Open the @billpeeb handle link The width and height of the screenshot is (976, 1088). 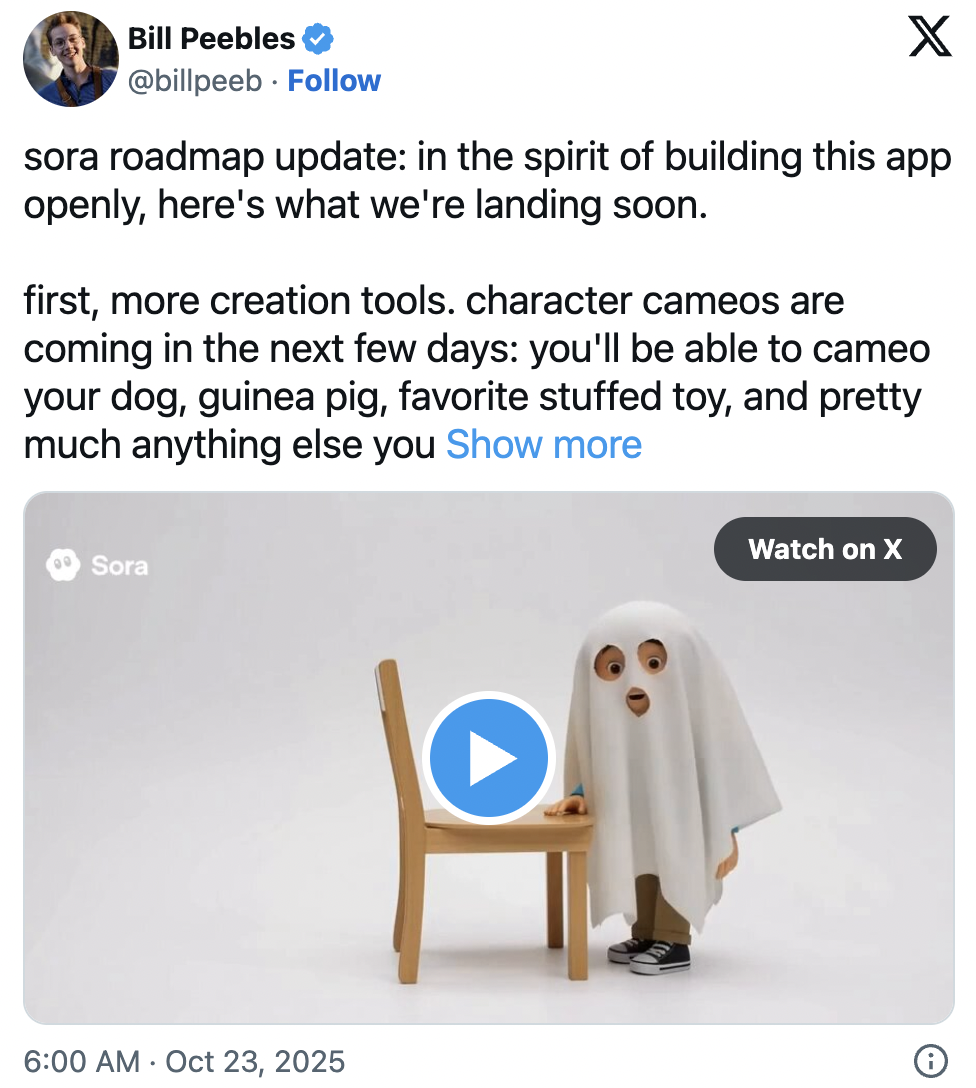pyautogui.click(x=195, y=81)
